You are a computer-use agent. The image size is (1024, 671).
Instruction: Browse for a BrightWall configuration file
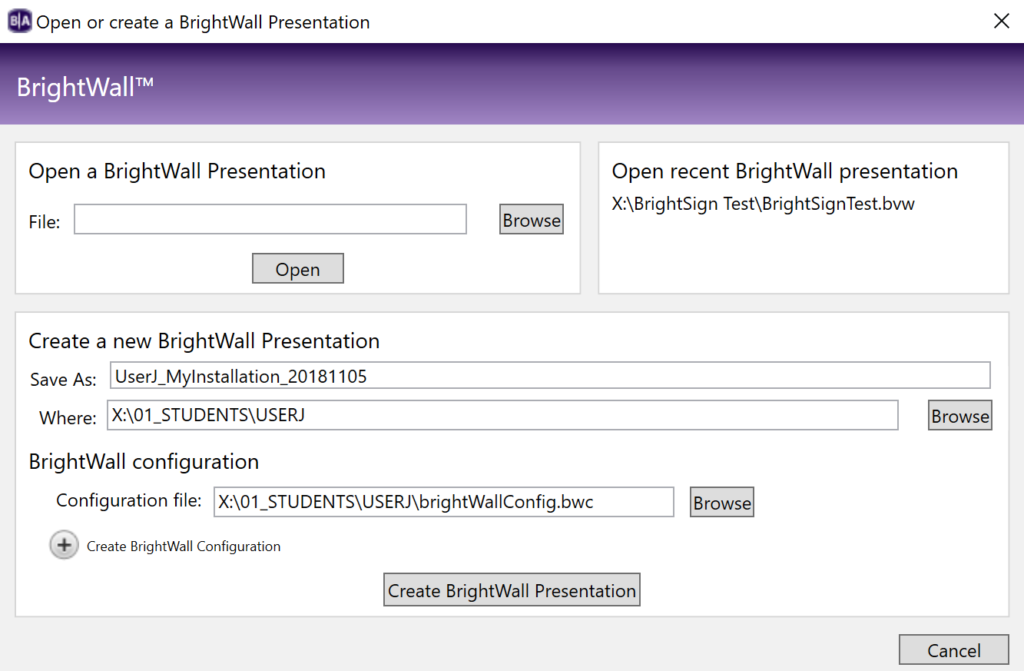coord(722,502)
